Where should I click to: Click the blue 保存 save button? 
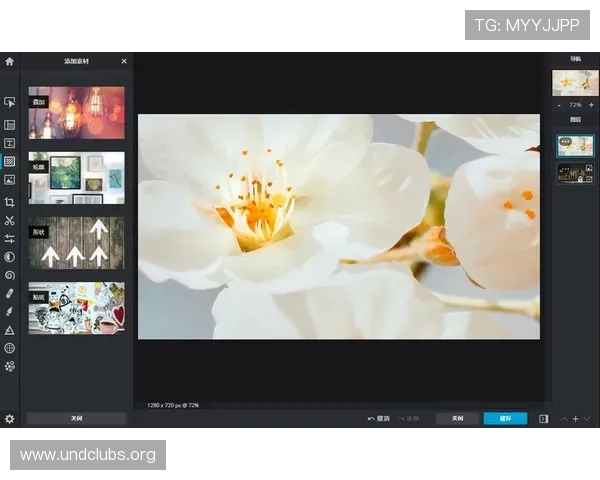[x=505, y=419]
